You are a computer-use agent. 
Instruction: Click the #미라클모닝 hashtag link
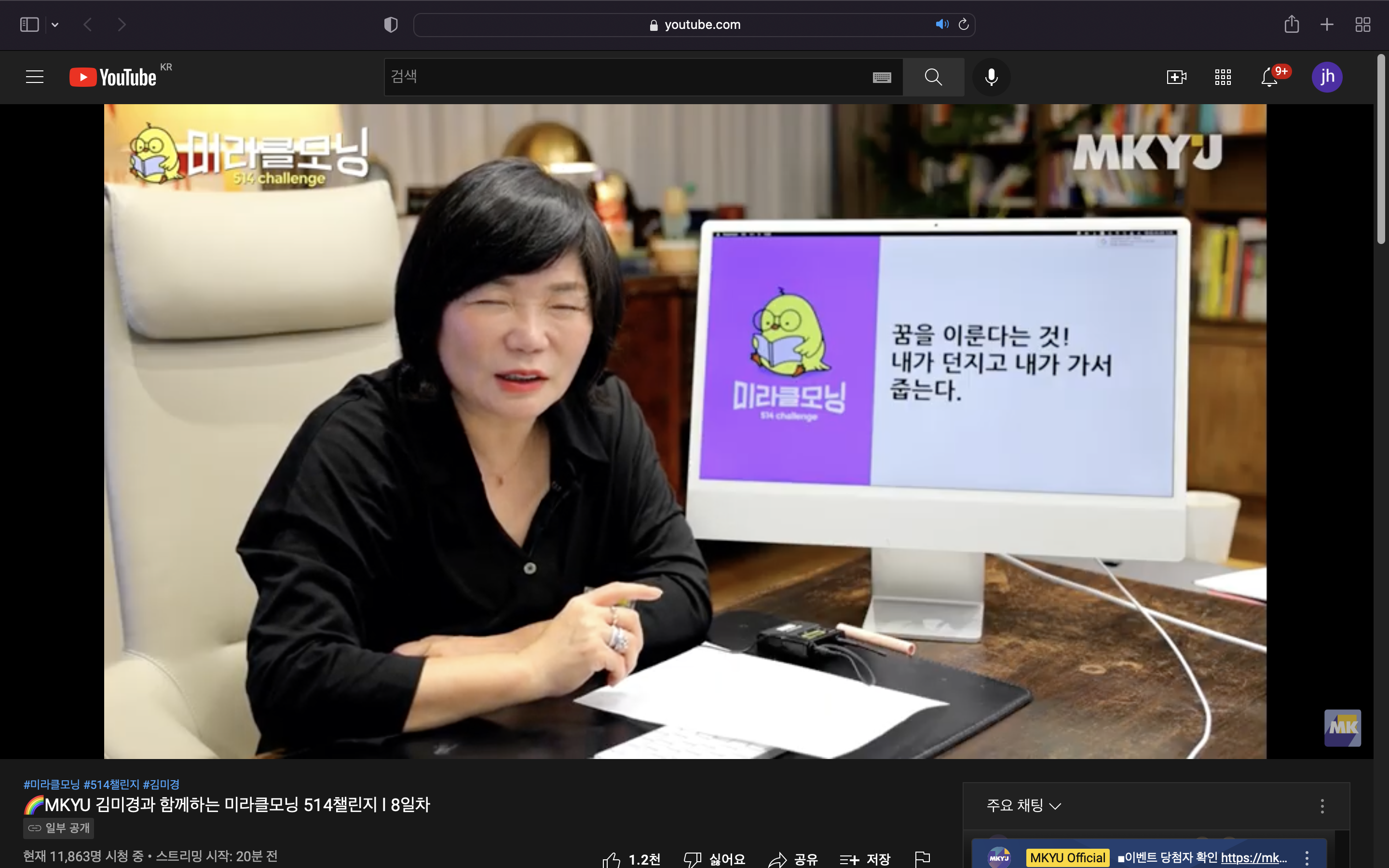(51, 784)
